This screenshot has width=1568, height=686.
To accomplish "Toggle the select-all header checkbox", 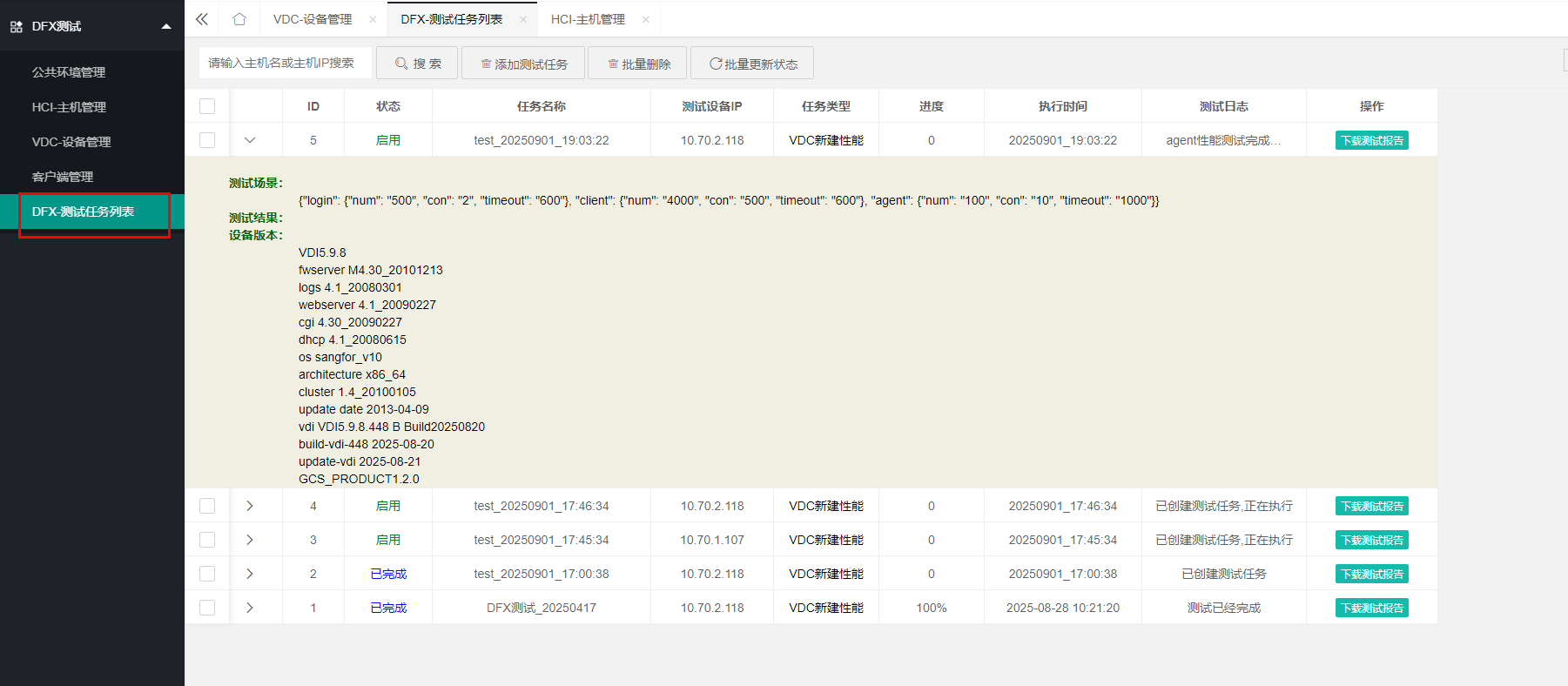I will click(207, 106).
